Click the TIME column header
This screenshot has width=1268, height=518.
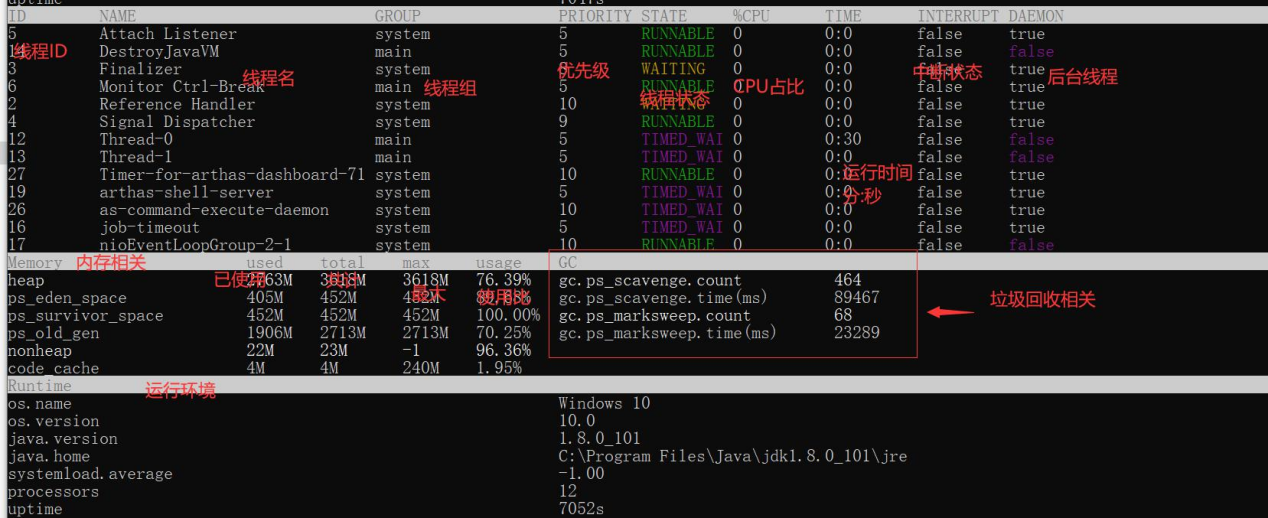tap(843, 16)
